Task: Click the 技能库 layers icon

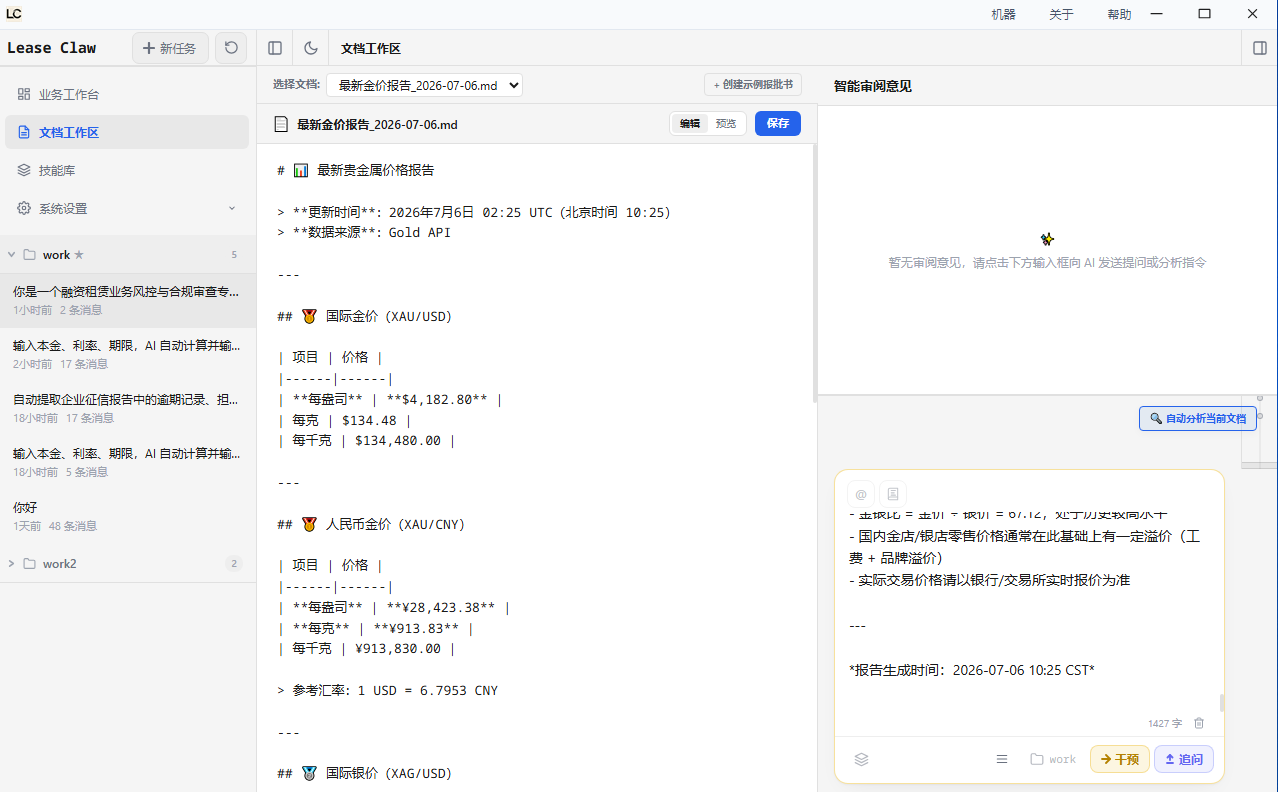Action: (24, 170)
